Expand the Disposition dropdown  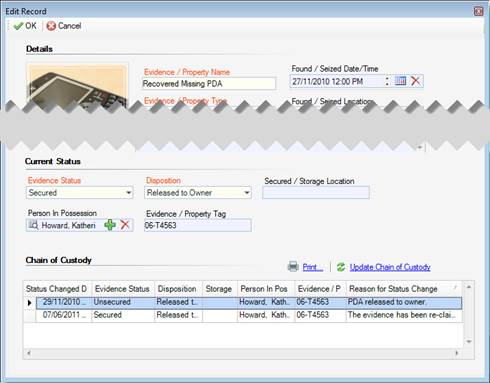[247, 193]
